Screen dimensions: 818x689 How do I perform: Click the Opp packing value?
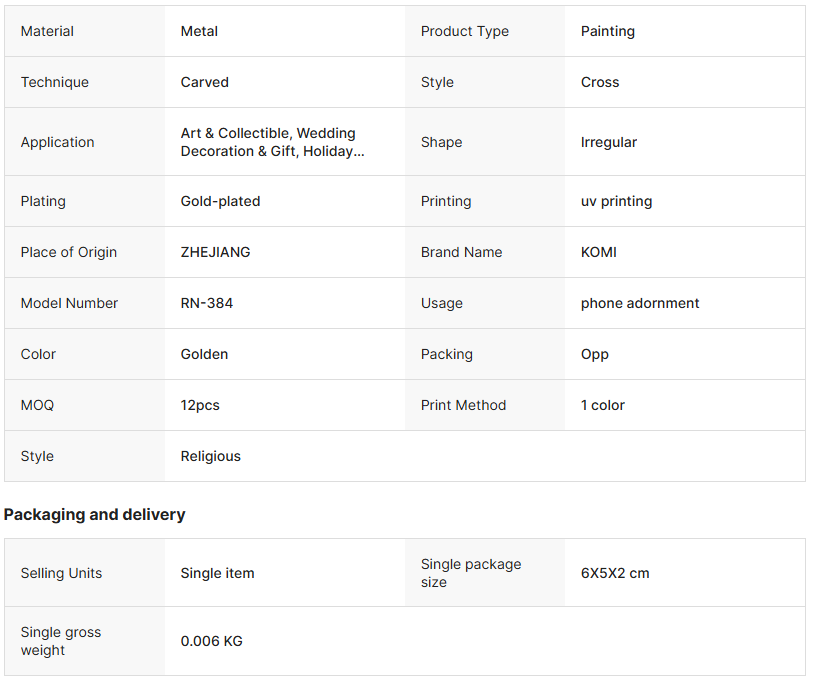(x=594, y=354)
